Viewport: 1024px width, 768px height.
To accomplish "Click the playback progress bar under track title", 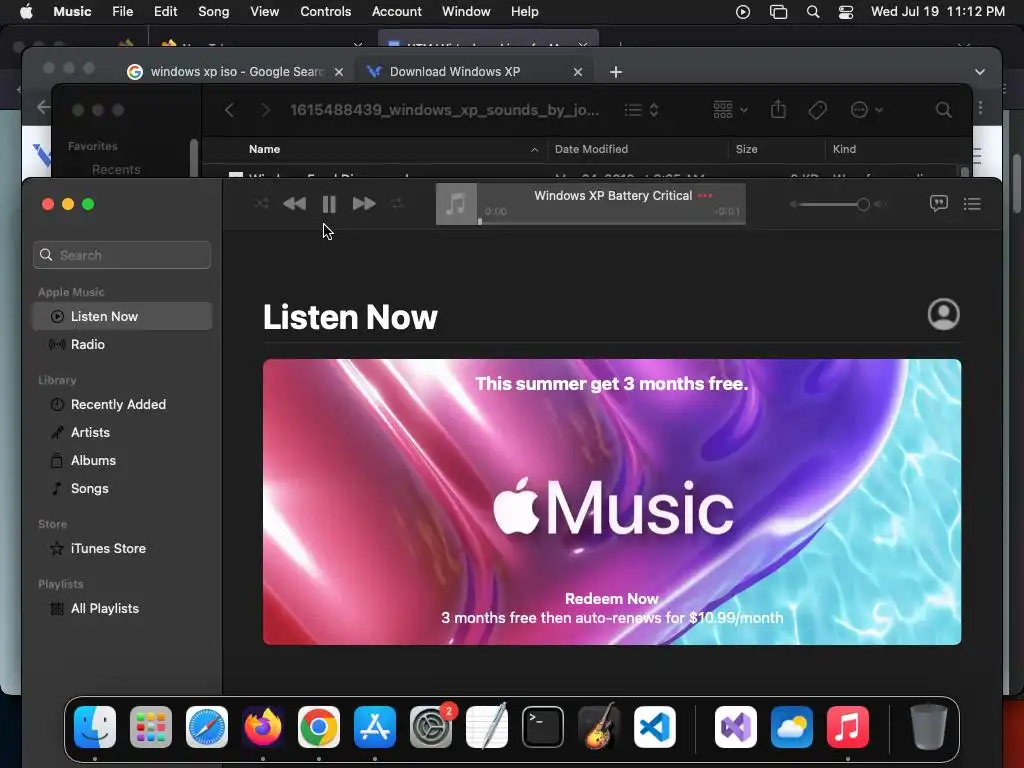I will tap(611, 223).
